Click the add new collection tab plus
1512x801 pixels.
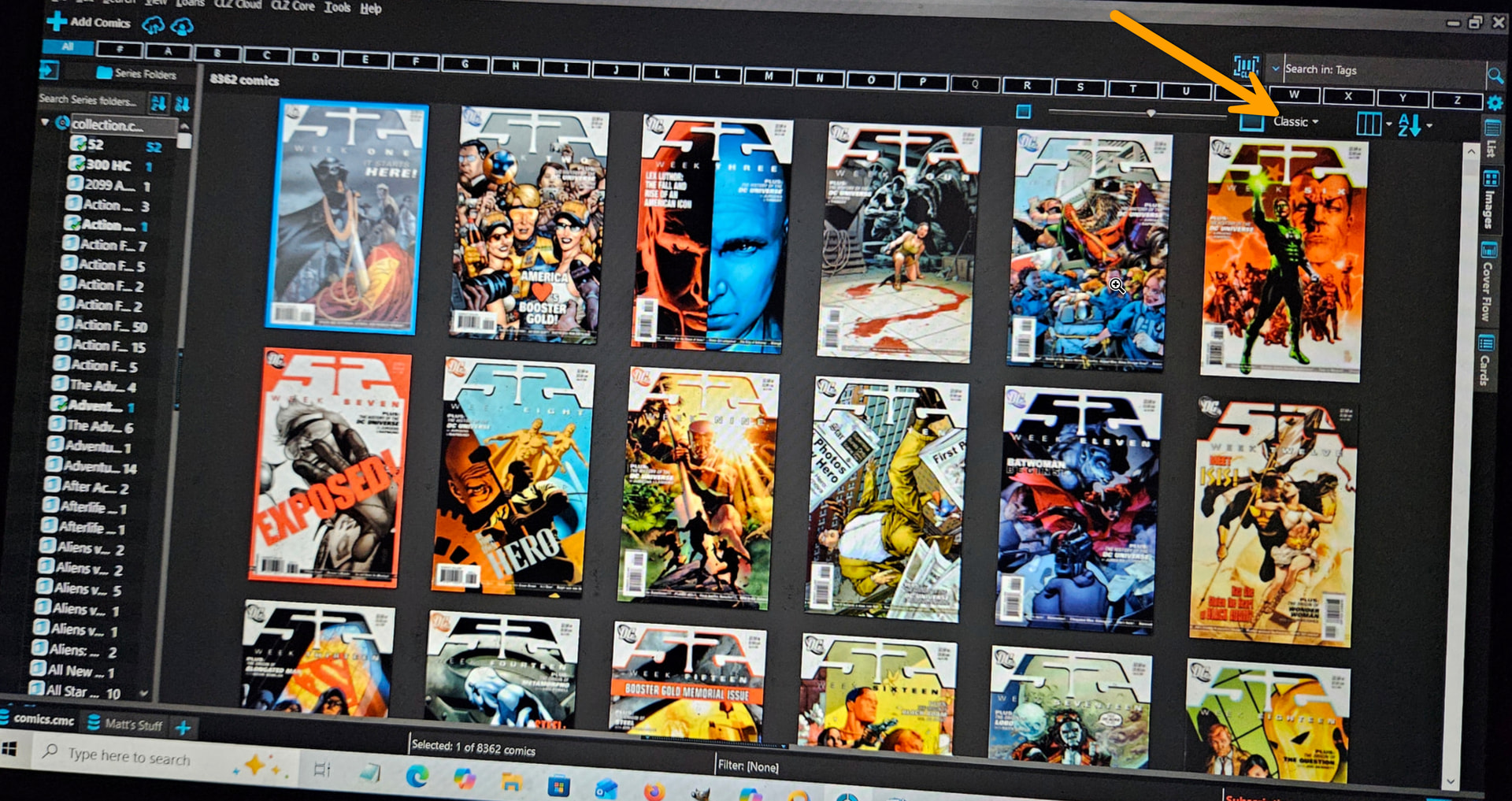pyautogui.click(x=183, y=728)
